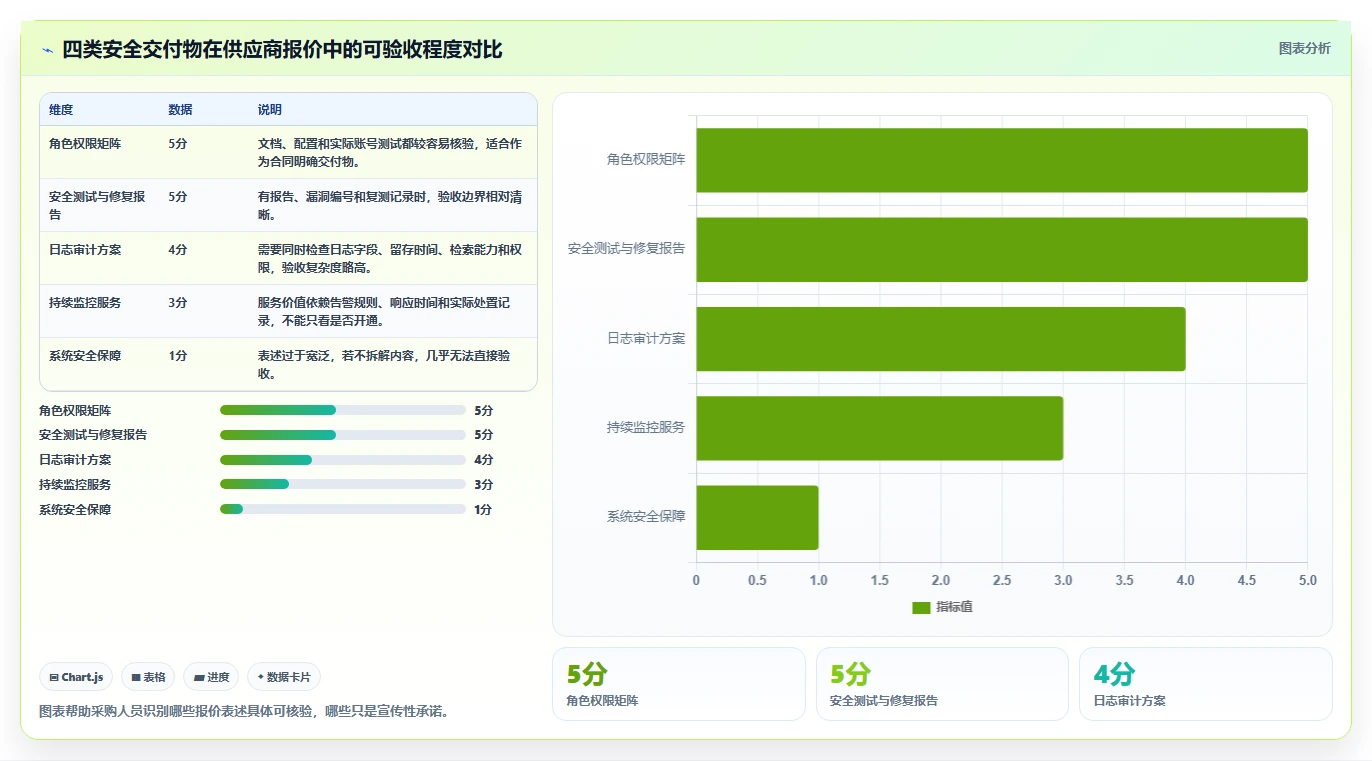Open the 5分 角色权限矩阵 data card
This screenshot has width=1372, height=761.
(678, 684)
